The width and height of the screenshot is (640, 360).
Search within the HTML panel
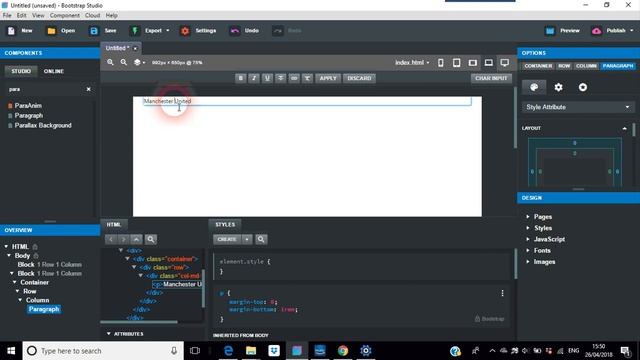pos(151,239)
